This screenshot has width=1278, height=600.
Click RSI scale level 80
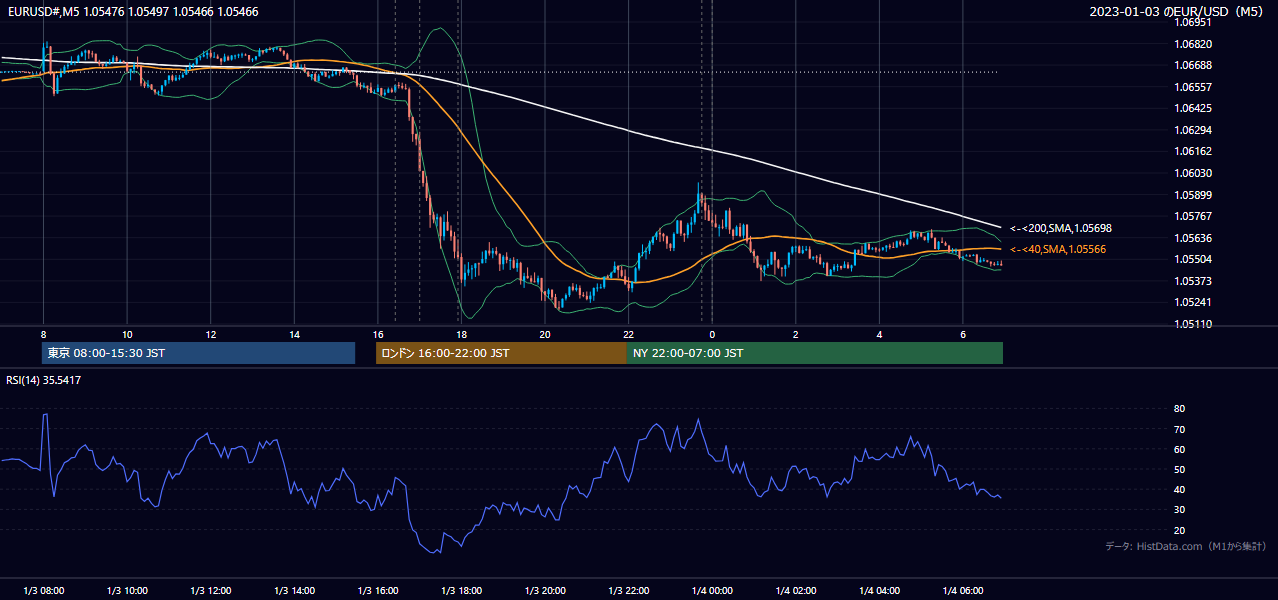[1179, 409]
